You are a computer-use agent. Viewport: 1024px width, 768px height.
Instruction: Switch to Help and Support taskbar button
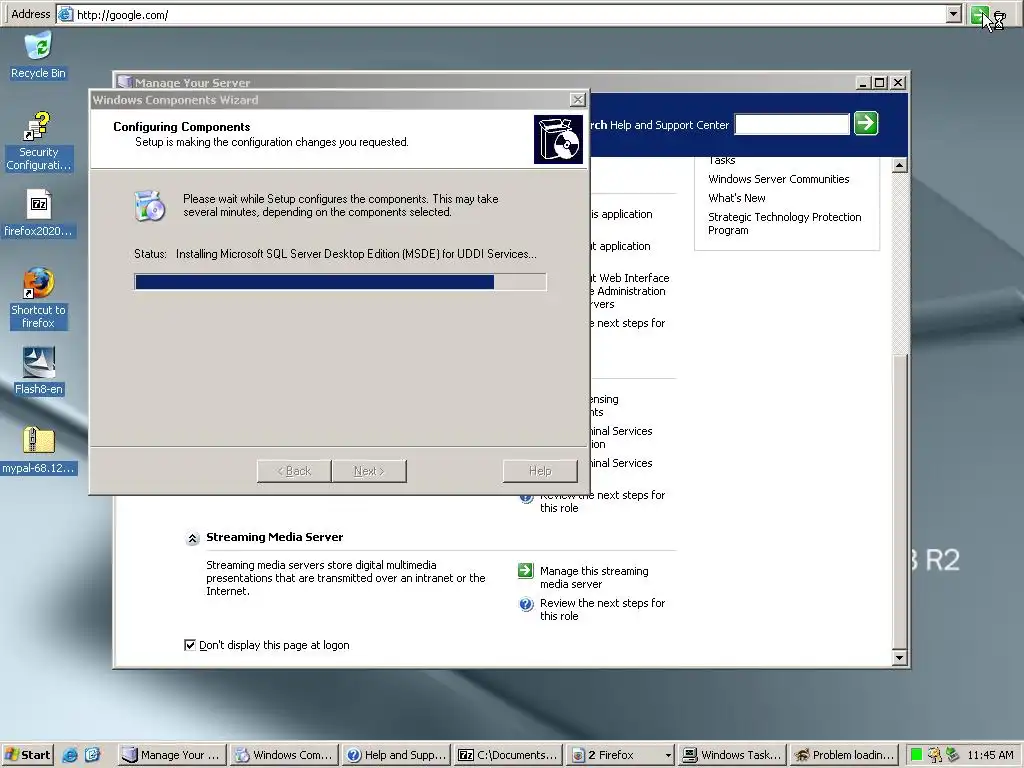[396, 755]
